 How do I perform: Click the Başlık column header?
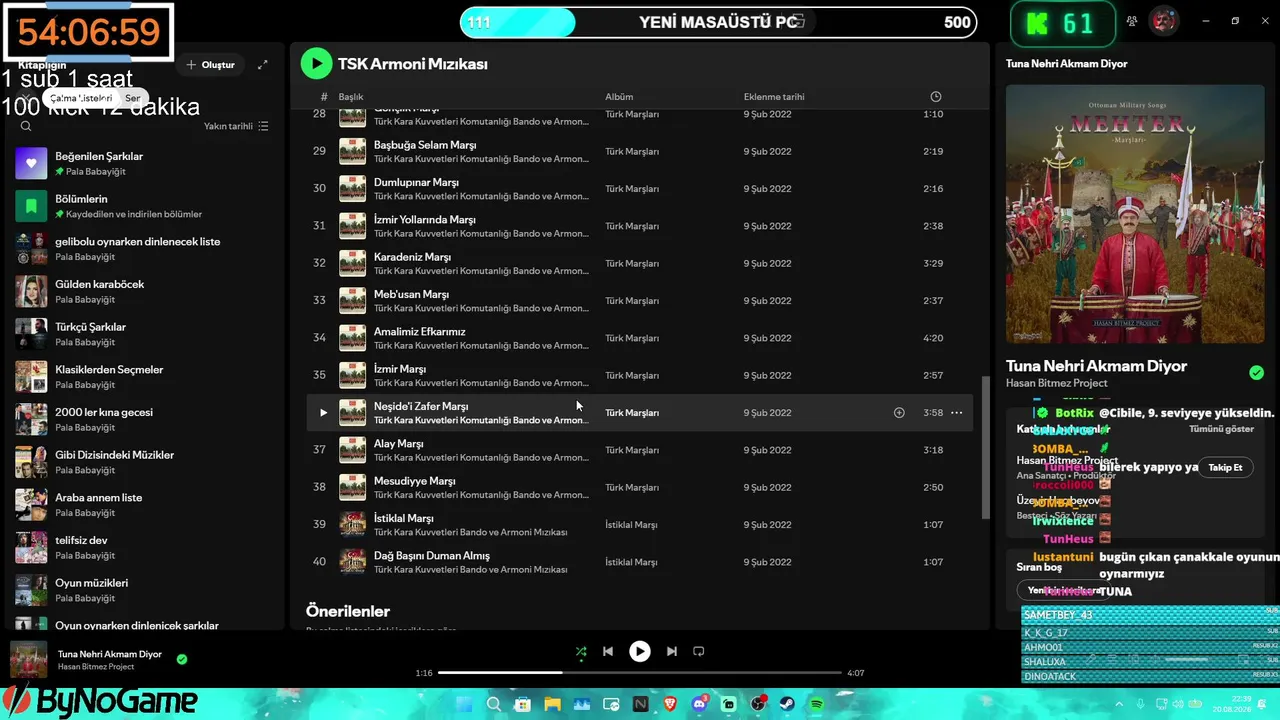[351, 97]
